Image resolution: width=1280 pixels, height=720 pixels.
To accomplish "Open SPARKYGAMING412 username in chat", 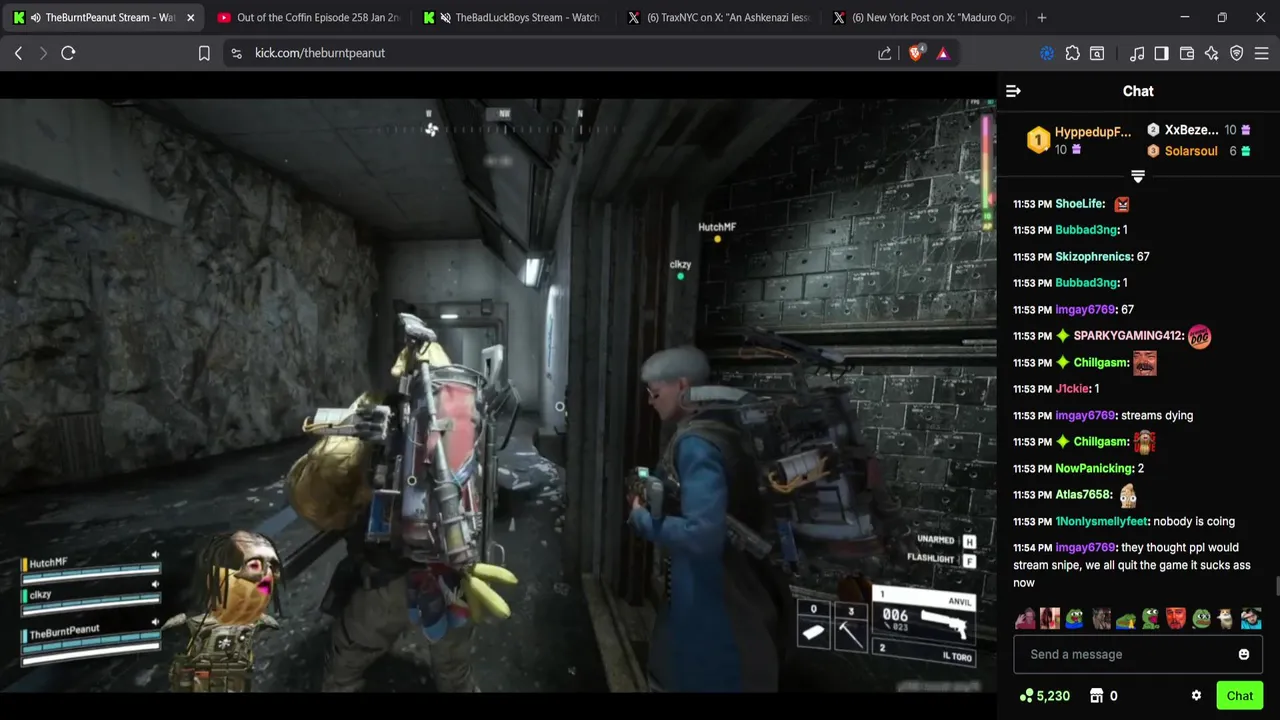I will pyautogui.click(x=1128, y=336).
